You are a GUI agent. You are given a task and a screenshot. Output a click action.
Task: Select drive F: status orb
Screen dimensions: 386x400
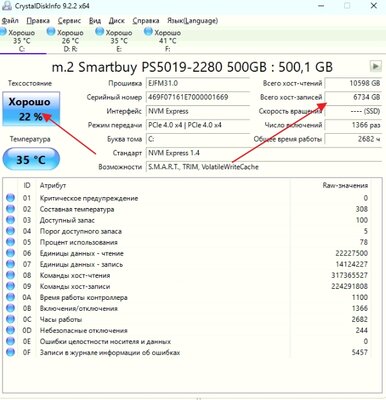(148, 32)
